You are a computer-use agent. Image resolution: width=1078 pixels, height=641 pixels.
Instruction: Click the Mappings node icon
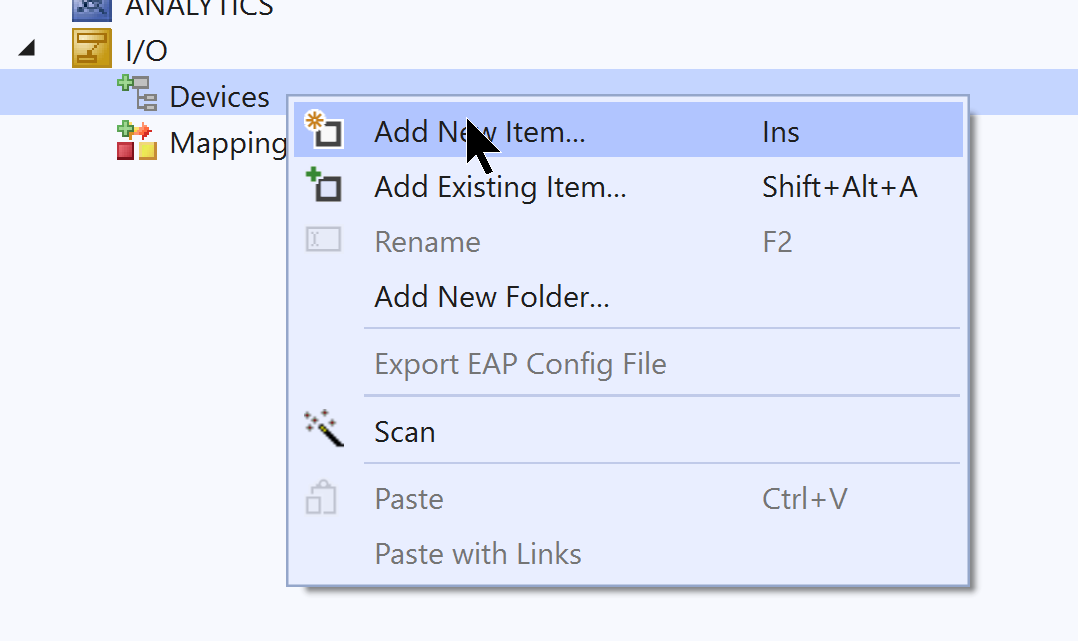click(x=137, y=140)
